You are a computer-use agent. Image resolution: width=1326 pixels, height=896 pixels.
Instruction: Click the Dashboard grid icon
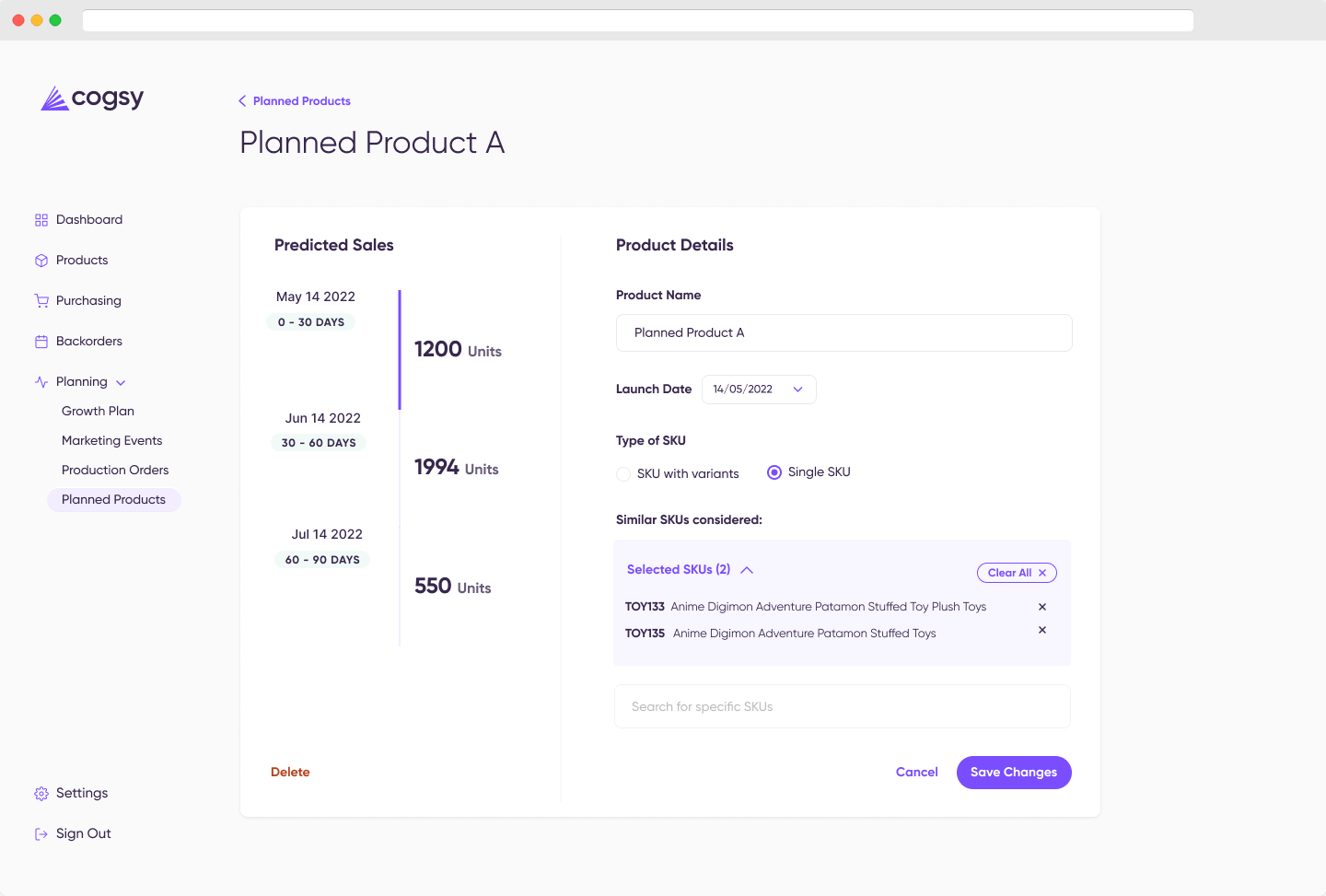[x=41, y=220]
